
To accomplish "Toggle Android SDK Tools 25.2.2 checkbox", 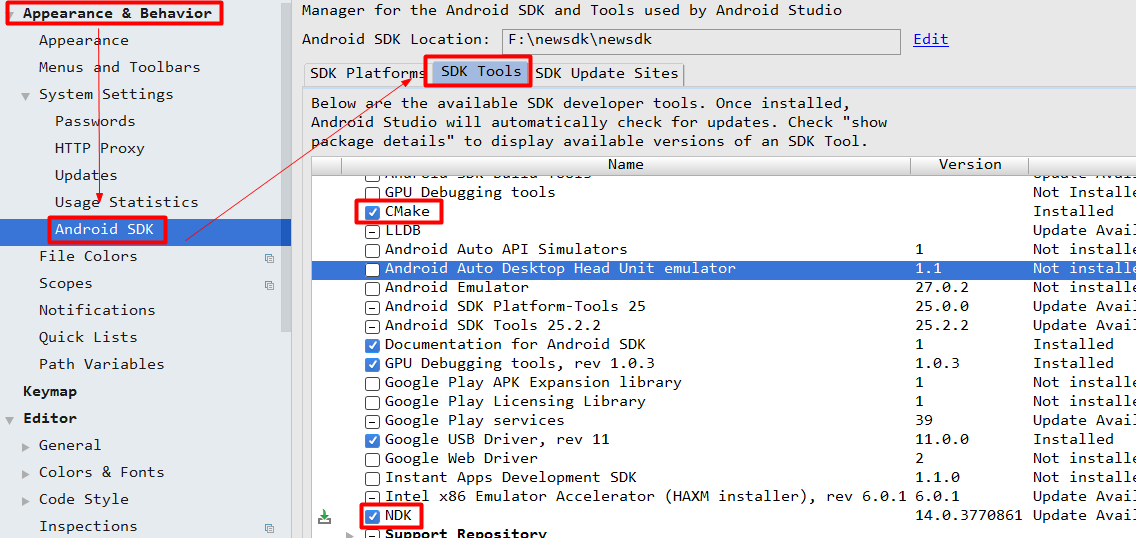I will 372,327.
